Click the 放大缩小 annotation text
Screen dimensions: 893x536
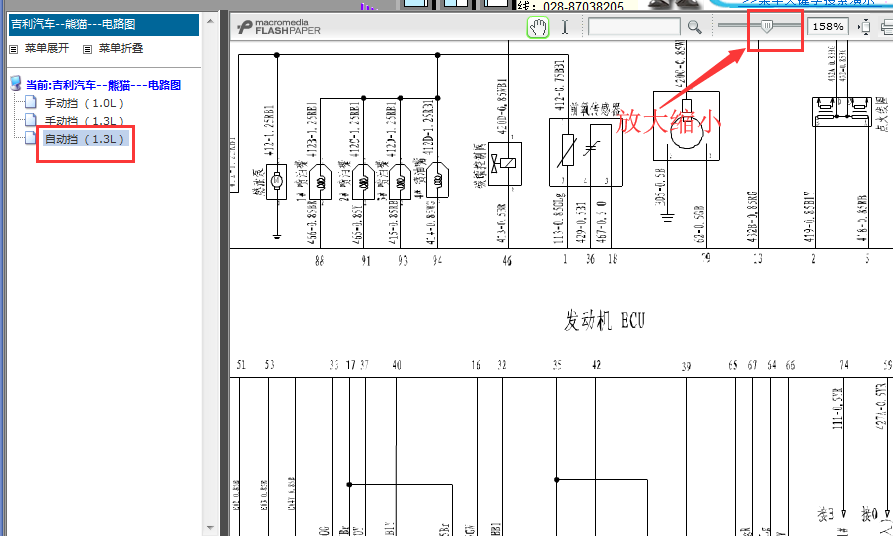pyautogui.click(x=669, y=121)
